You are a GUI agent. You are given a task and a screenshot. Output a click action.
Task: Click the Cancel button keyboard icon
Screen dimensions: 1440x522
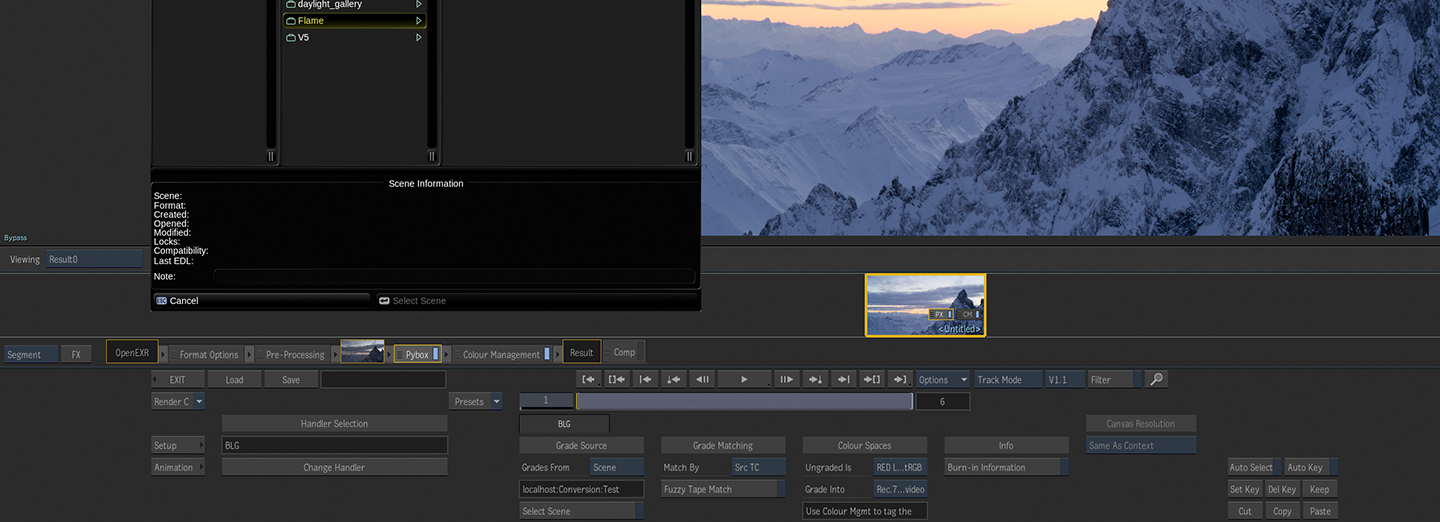point(161,300)
